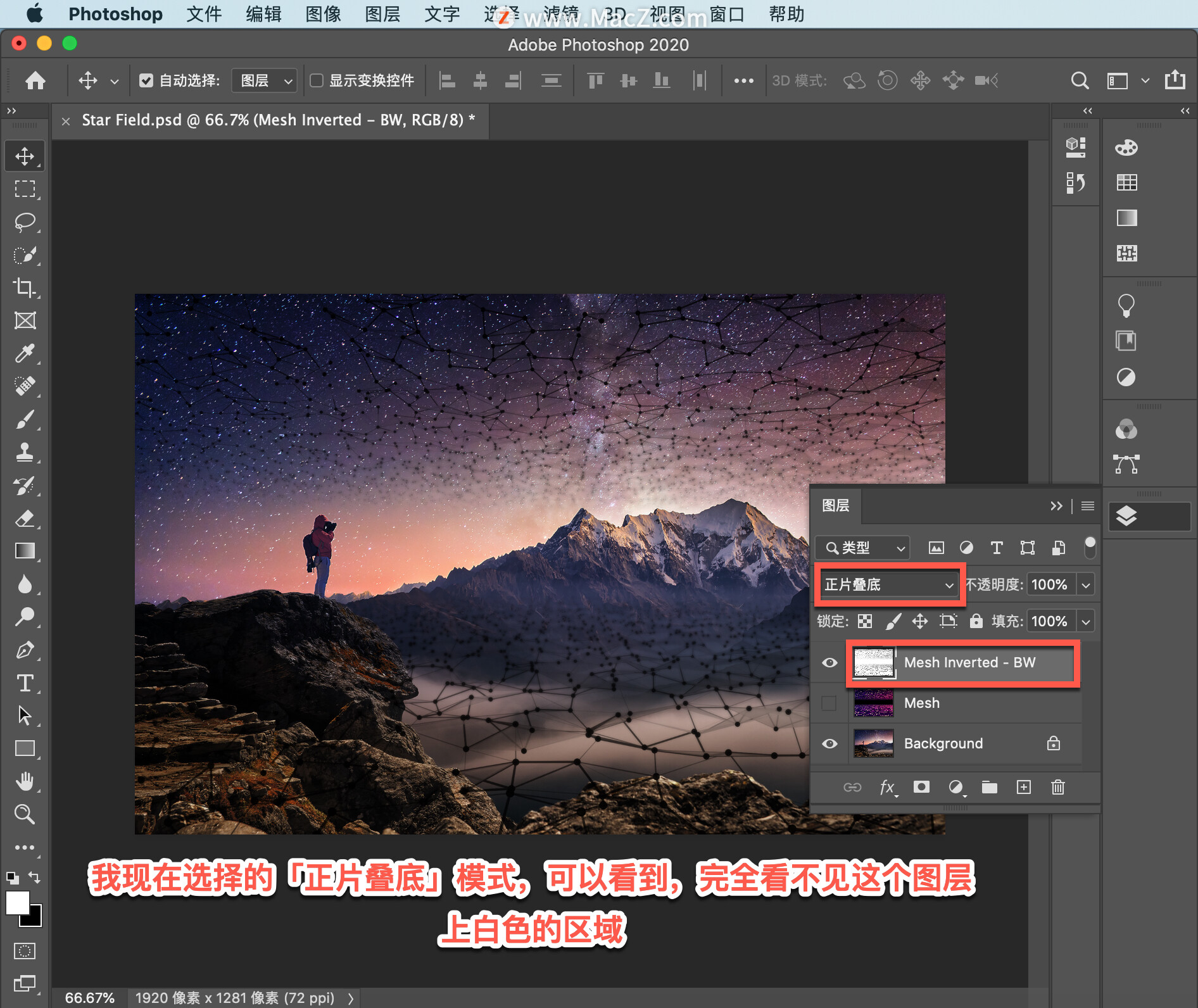Viewport: 1198px width, 1008px height.
Task: Open the 正片叠底 blend mode dropdown
Action: 889,584
